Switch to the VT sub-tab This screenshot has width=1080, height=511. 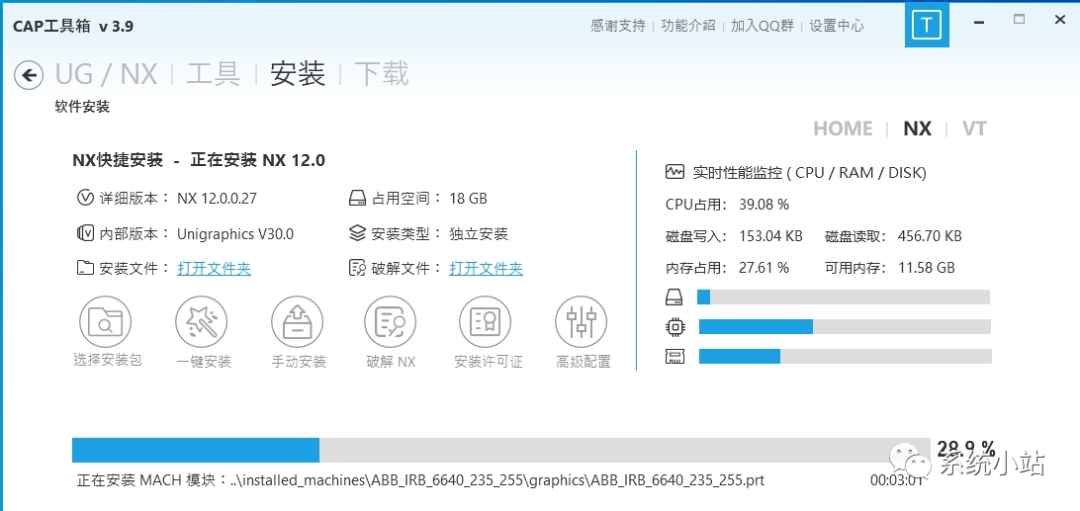(974, 129)
